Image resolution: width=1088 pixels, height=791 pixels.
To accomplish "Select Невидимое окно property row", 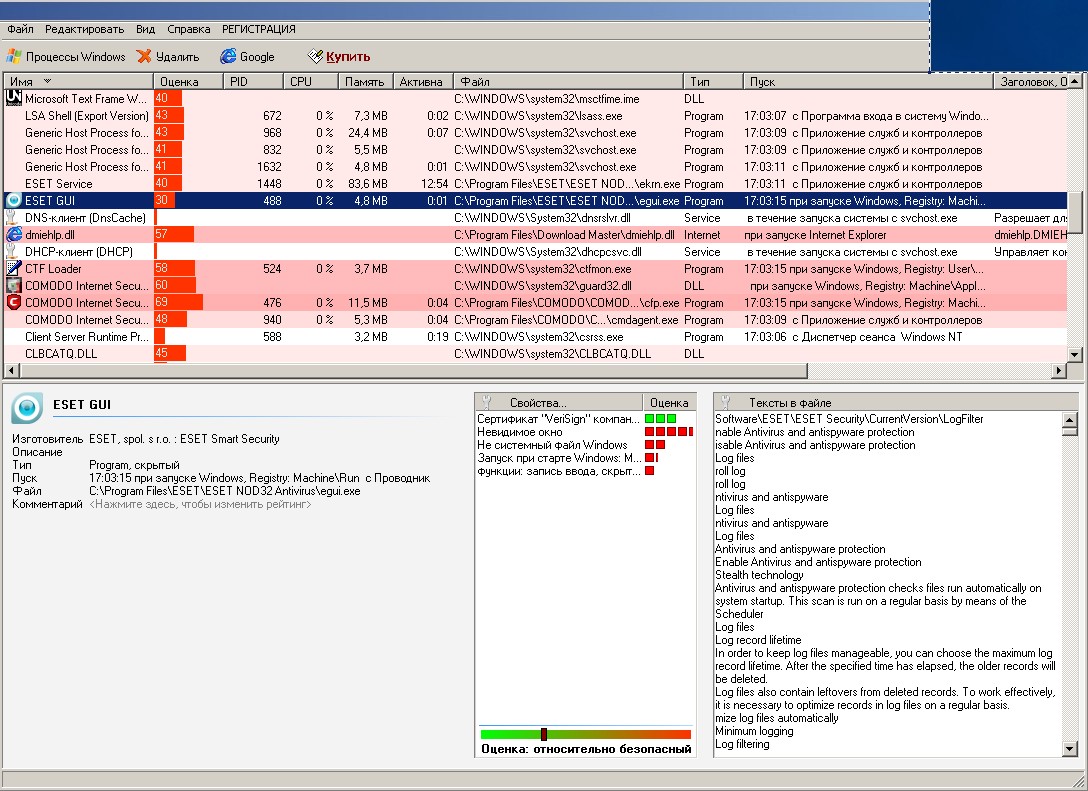I will (x=585, y=432).
